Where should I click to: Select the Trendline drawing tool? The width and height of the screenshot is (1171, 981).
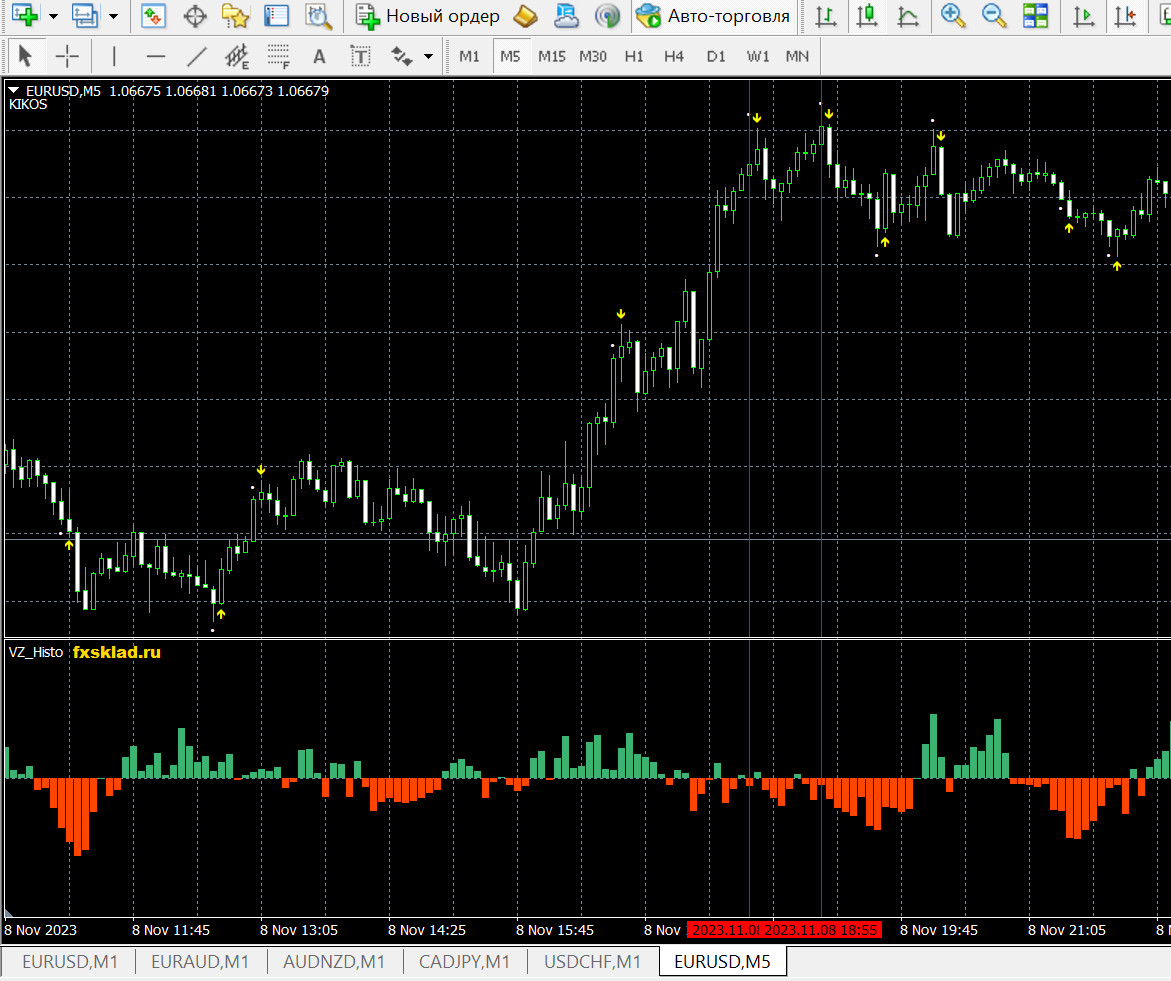click(196, 56)
